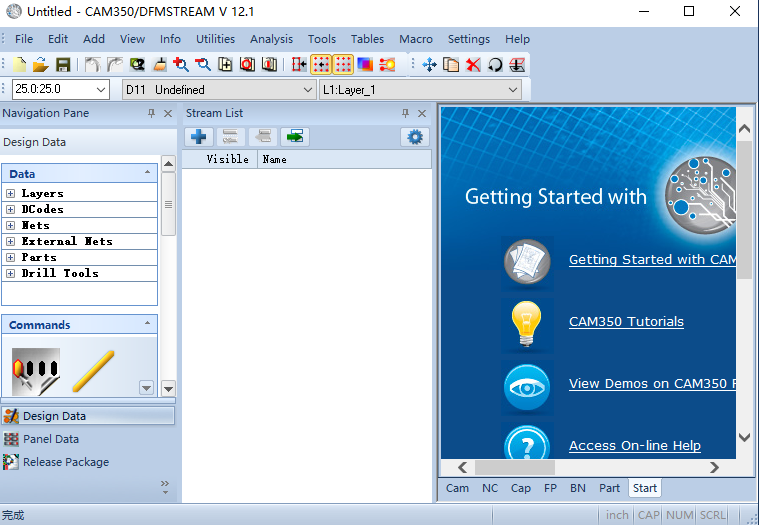Image resolution: width=759 pixels, height=525 pixels.
Task: Click the Start page horizontal scrollbar thumb
Action: click(x=515, y=467)
